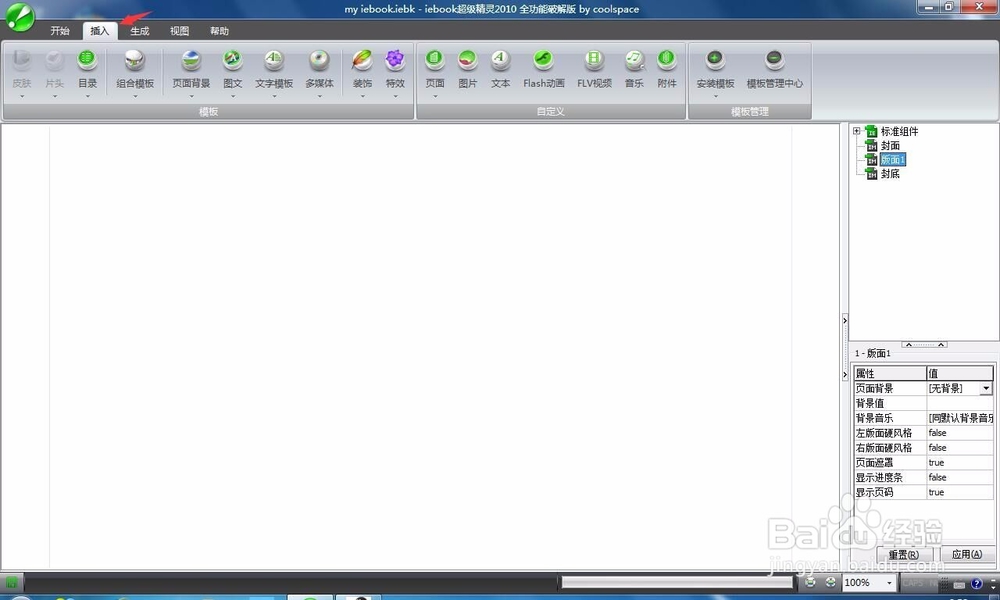Viewport: 1000px width, 600px height.
Task: Click the blue help question mark icon
Action: point(976,583)
